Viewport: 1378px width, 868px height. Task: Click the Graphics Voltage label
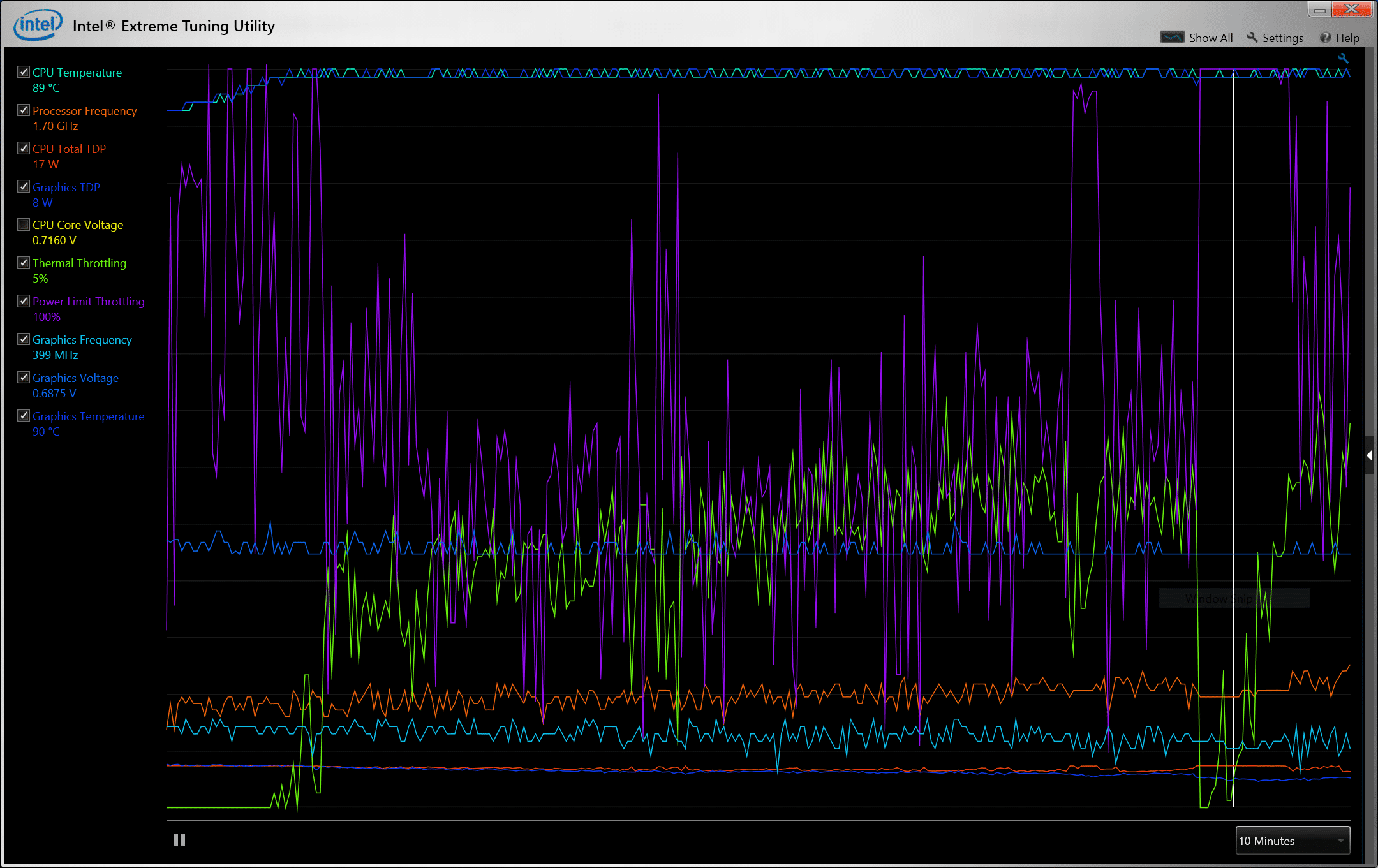[75, 378]
